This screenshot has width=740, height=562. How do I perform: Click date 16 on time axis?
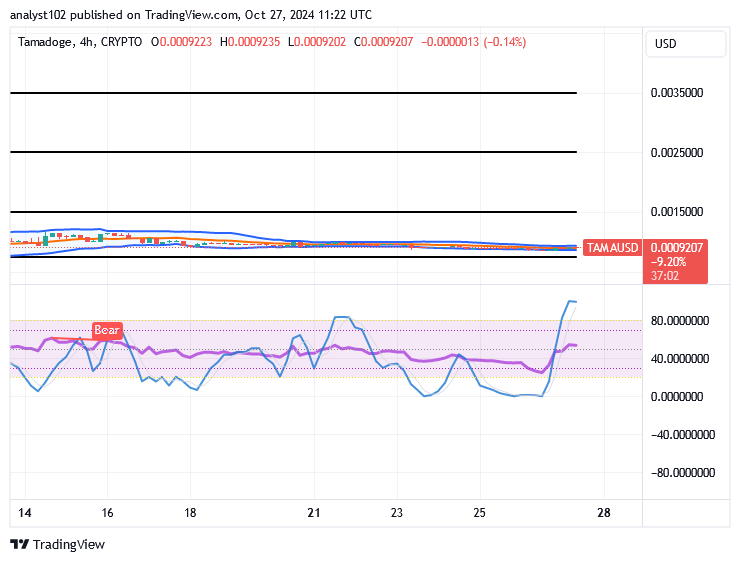click(107, 512)
